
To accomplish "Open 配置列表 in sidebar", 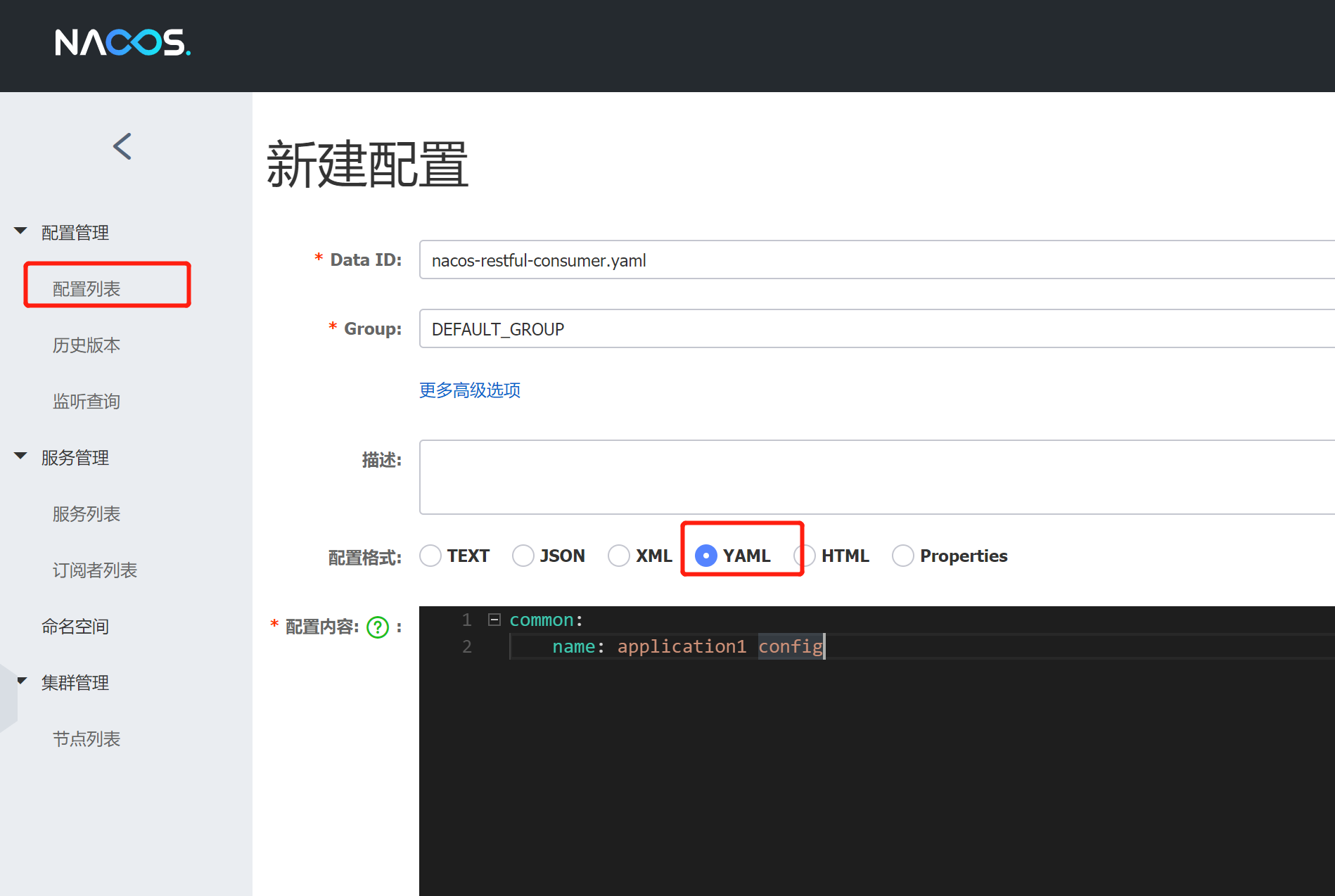I will tap(87, 288).
